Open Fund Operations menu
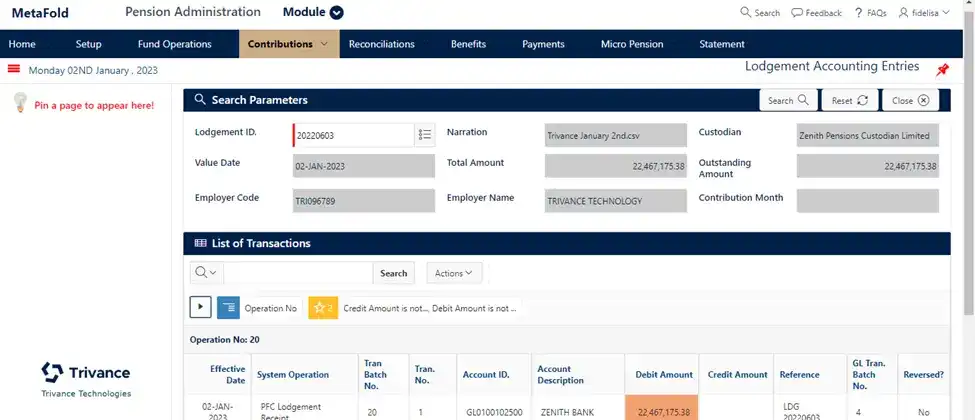Viewport: 975px width, 420px height. tap(175, 44)
